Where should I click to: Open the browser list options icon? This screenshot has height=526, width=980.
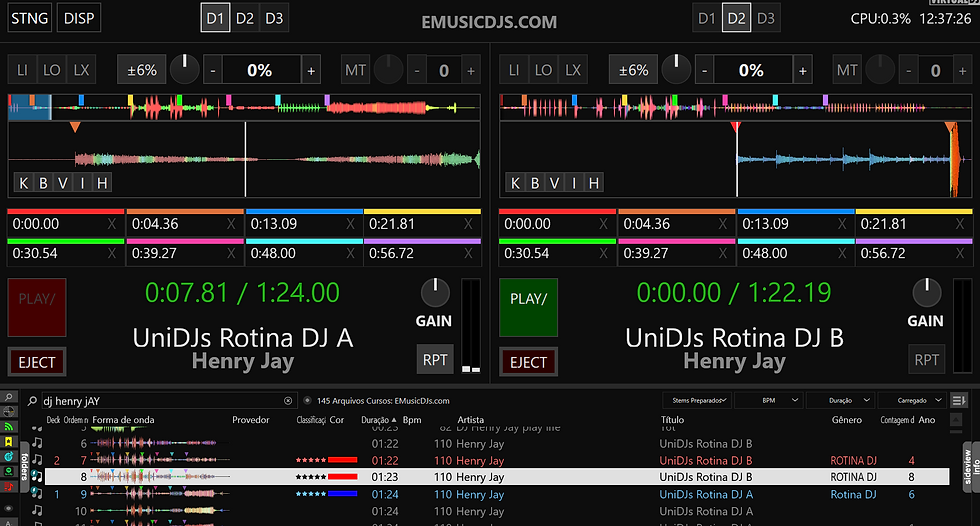click(x=959, y=400)
